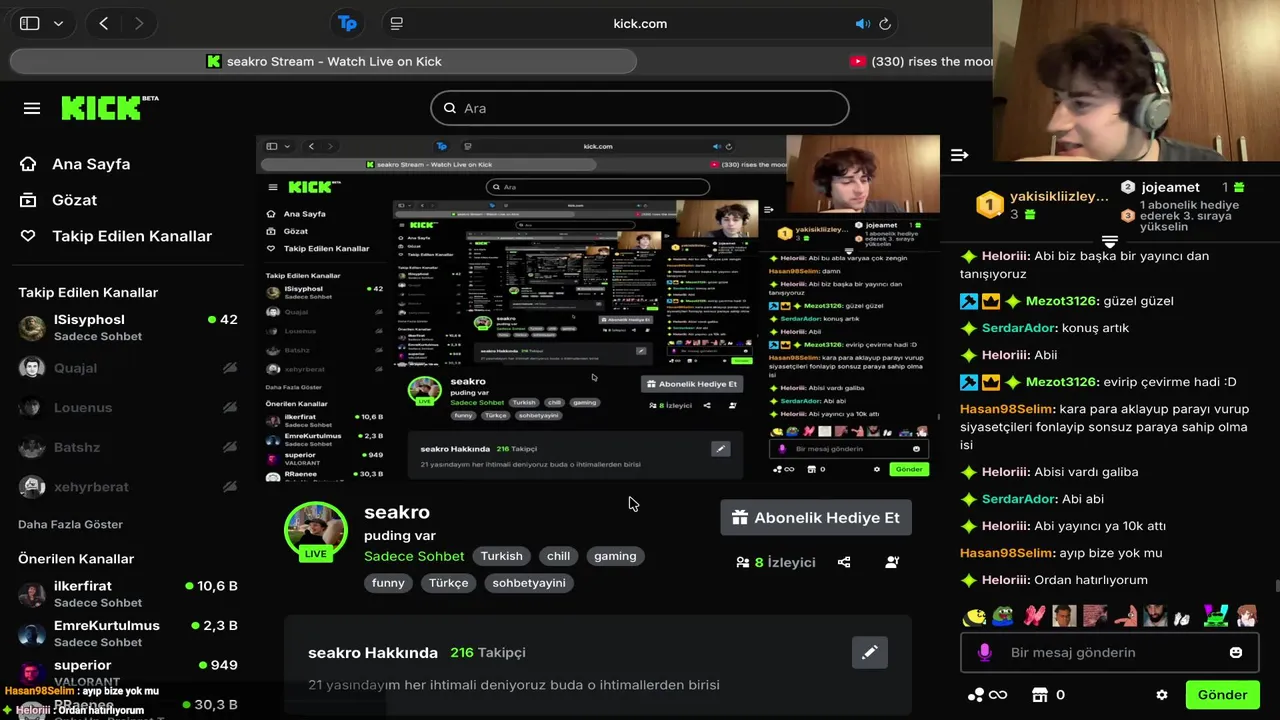Select the funny tag
The image size is (1280, 720).
tap(388, 583)
